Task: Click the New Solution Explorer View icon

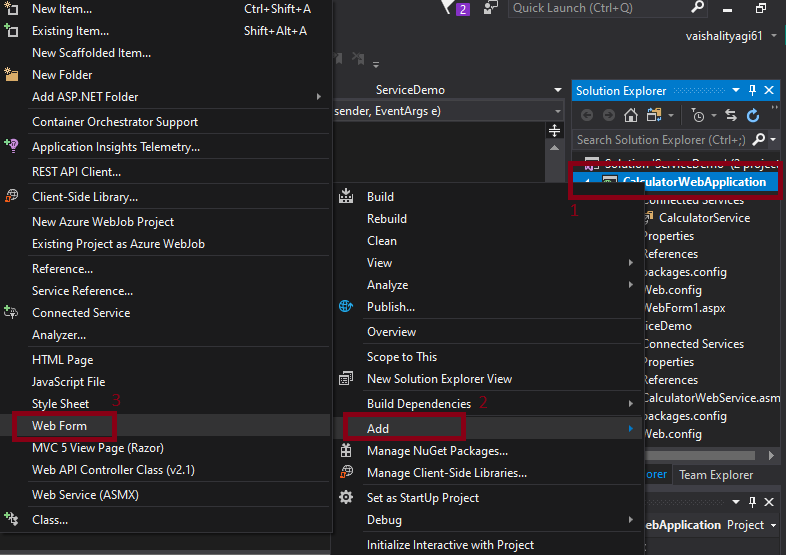Action: coord(346,378)
